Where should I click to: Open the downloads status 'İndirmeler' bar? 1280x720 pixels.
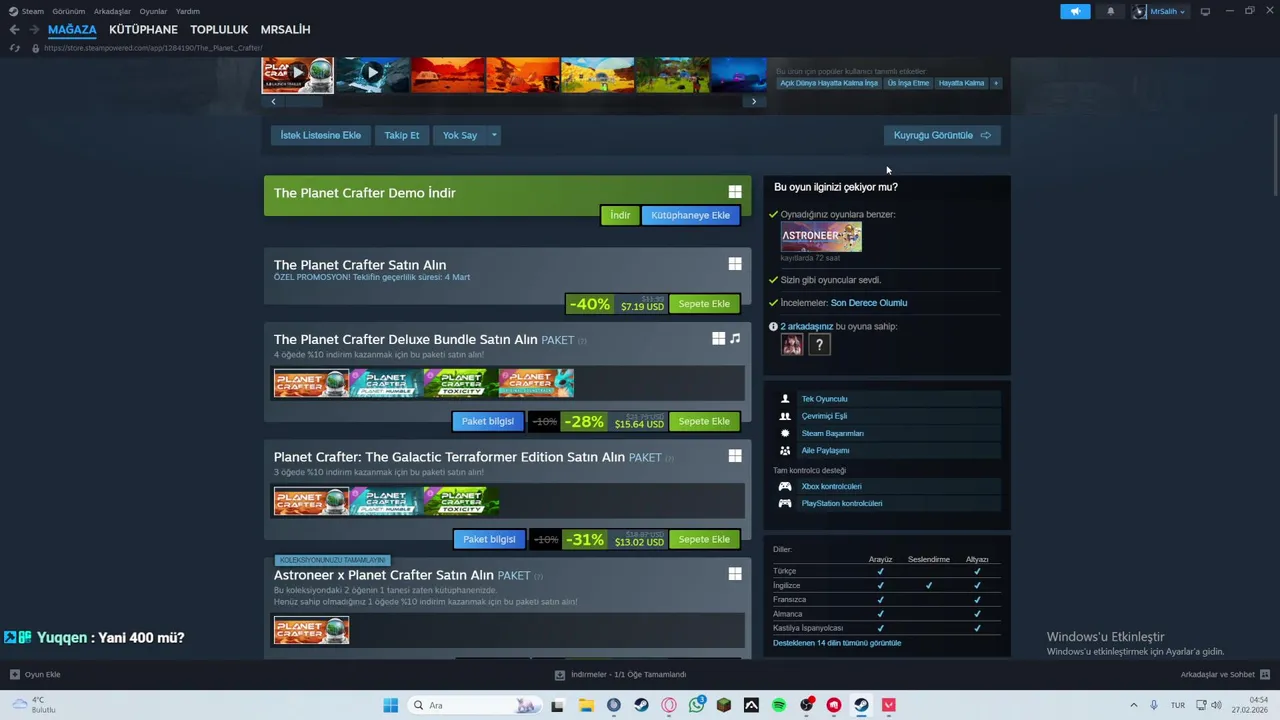coord(620,674)
